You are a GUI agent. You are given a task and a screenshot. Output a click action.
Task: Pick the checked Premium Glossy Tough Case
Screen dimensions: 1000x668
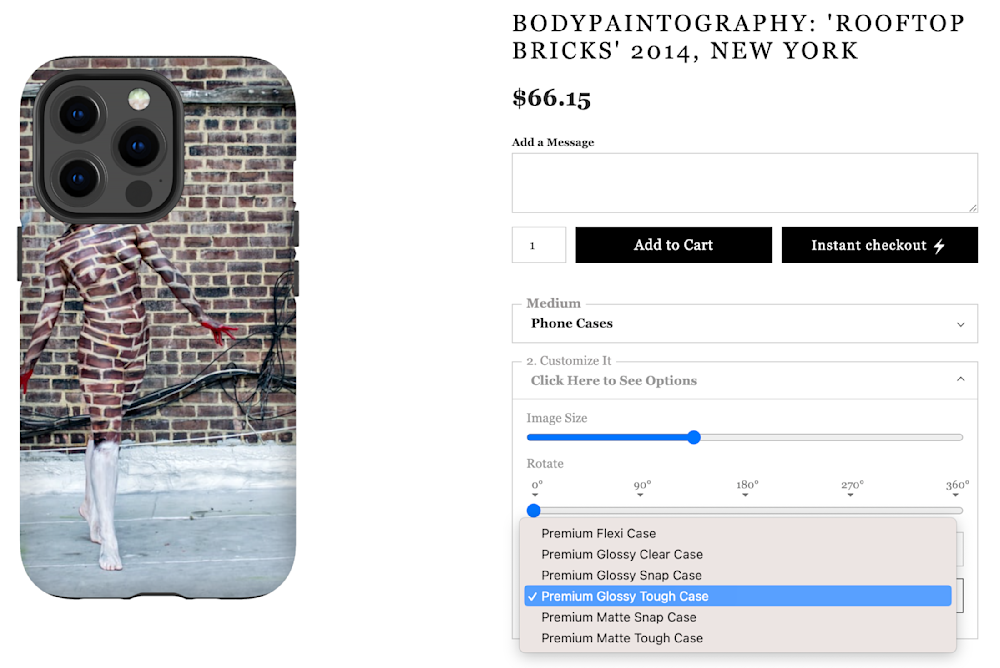[625, 597]
